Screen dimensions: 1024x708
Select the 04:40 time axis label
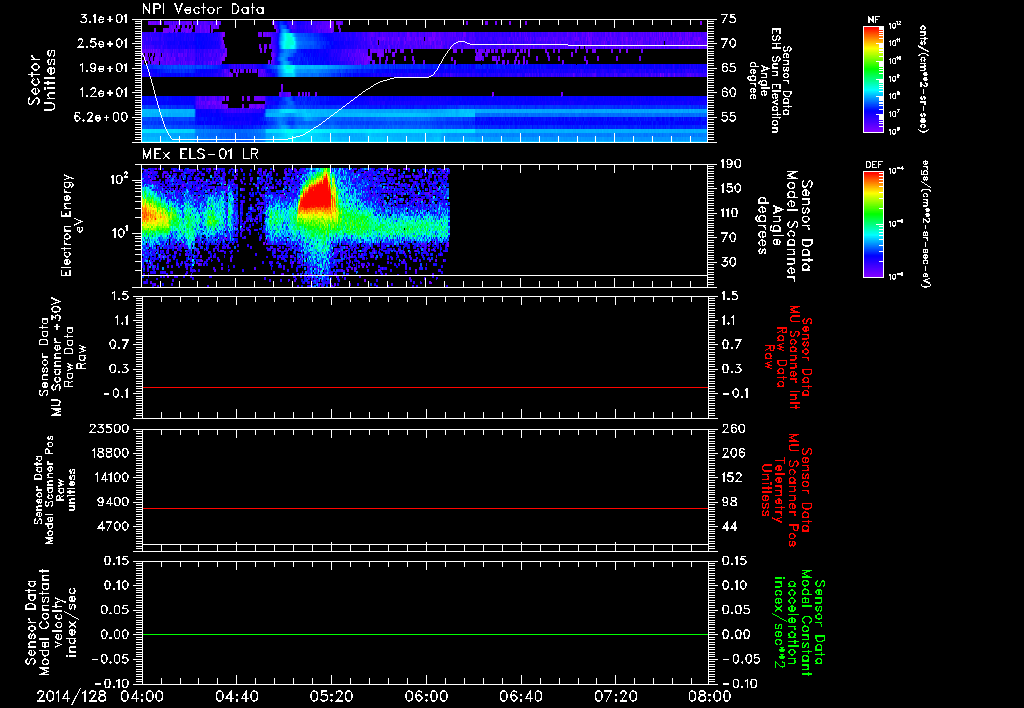[x=236, y=696]
